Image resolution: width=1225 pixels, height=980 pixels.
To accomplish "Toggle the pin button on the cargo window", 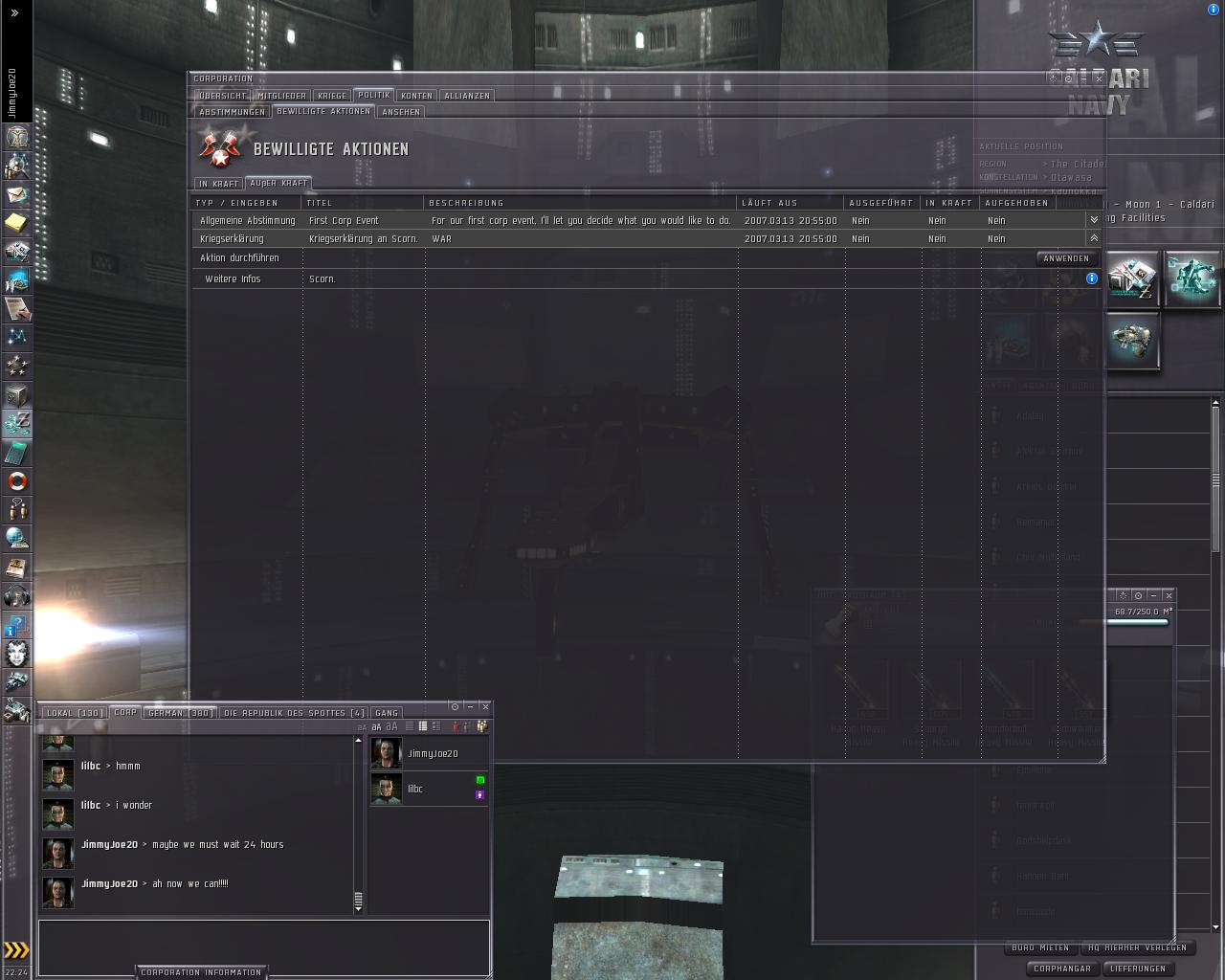I will [x=1138, y=595].
